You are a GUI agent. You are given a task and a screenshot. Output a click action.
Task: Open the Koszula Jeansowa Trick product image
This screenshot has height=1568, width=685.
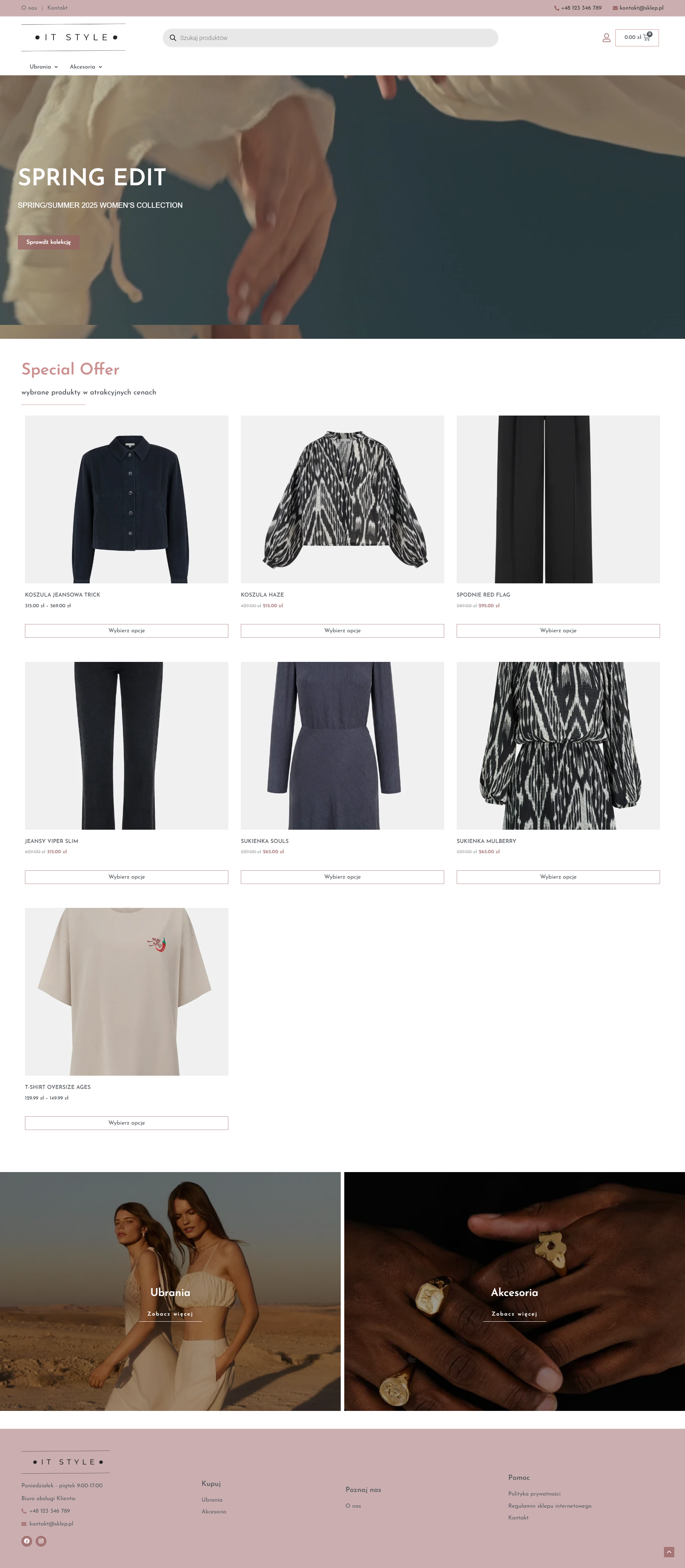click(x=127, y=499)
